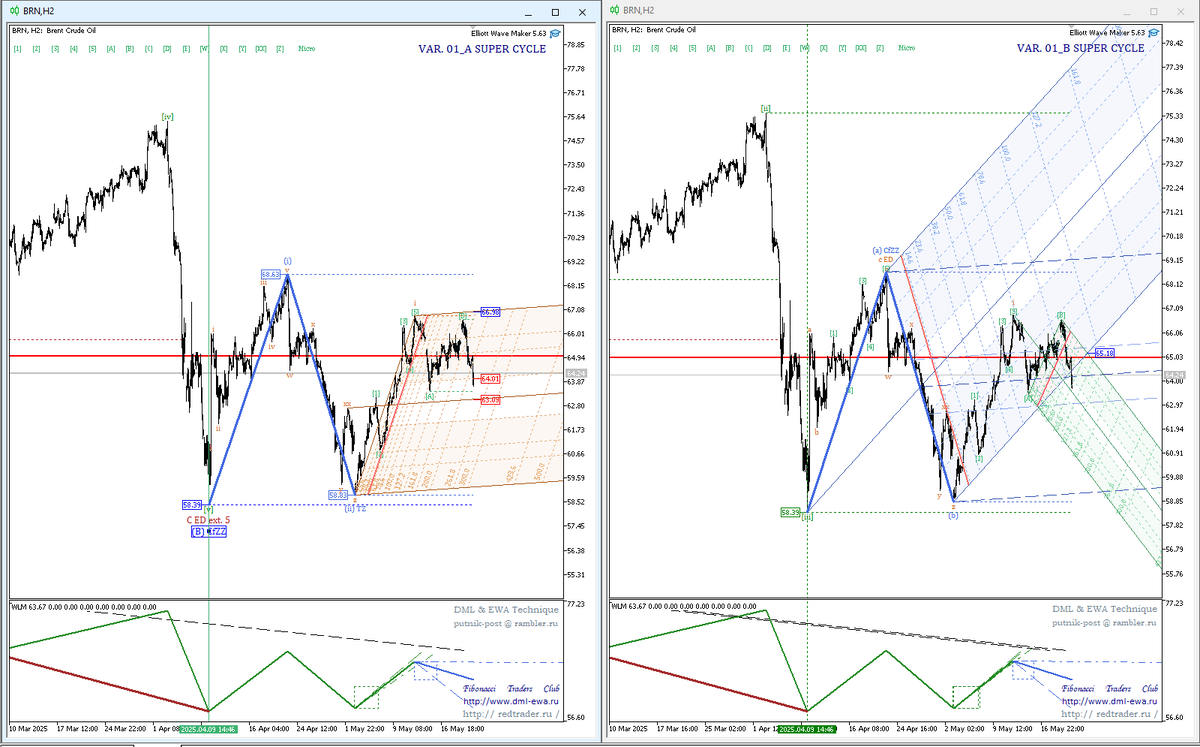Viewport: 1200px width, 747px height.
Task: Choose the Micro degree label in the VAR. 01_A chart
Action: point(307,48)
